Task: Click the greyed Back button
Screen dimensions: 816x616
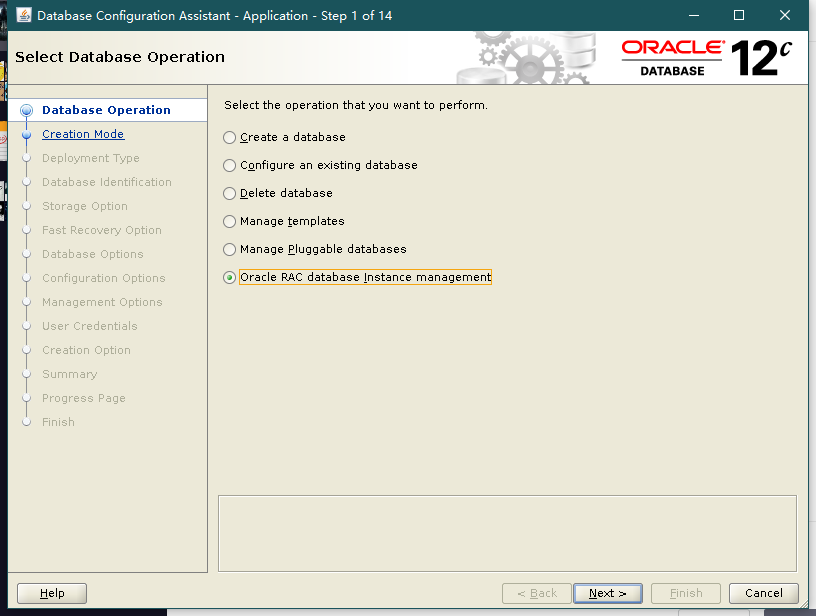Action: (x=537, y=593)
